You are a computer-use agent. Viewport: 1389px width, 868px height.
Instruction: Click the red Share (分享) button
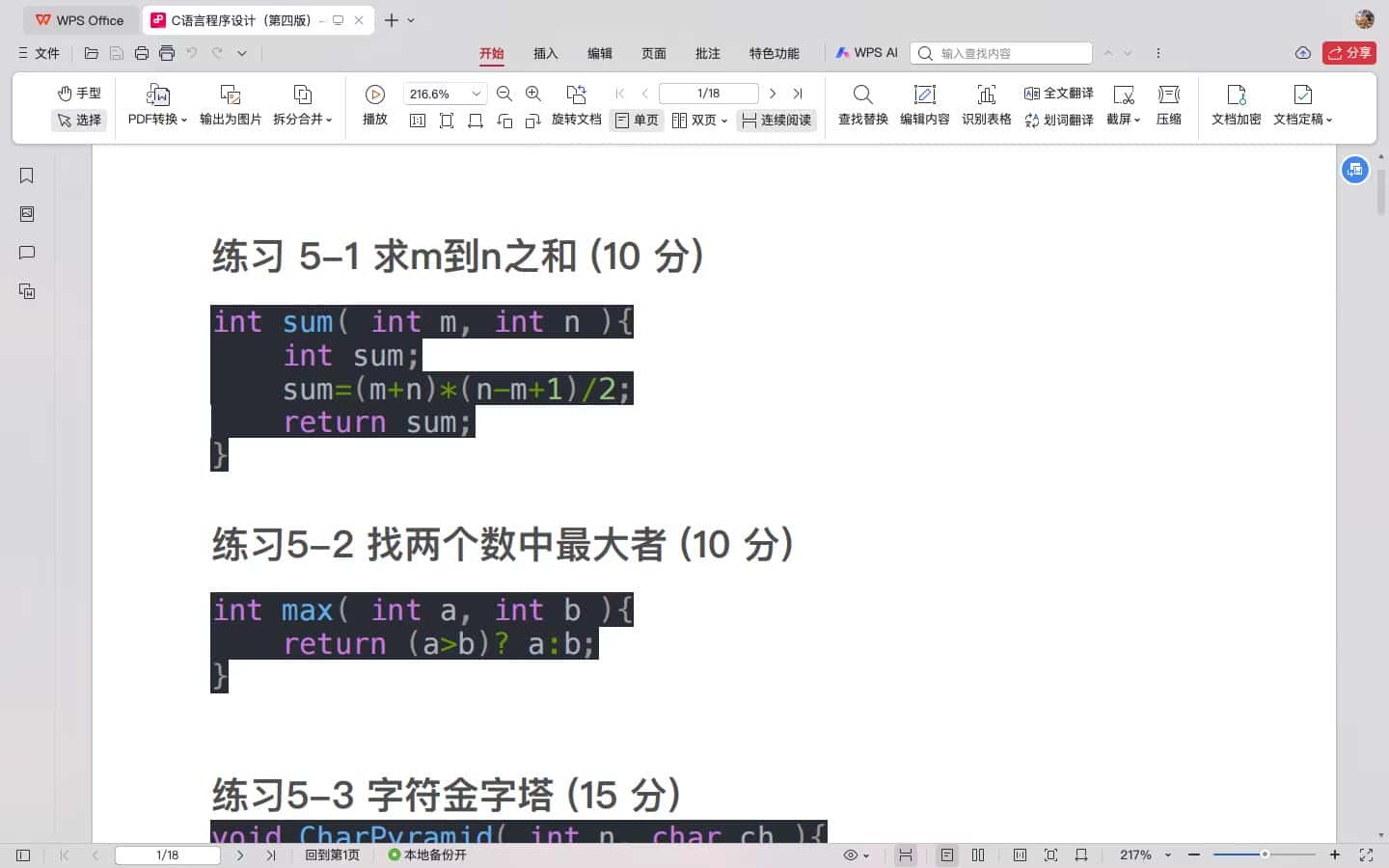tap(1349, 53)
